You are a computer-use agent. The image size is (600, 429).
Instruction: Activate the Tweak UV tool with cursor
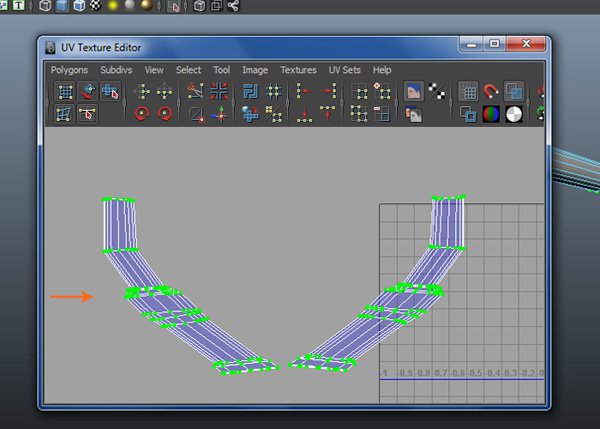(88, 114)
